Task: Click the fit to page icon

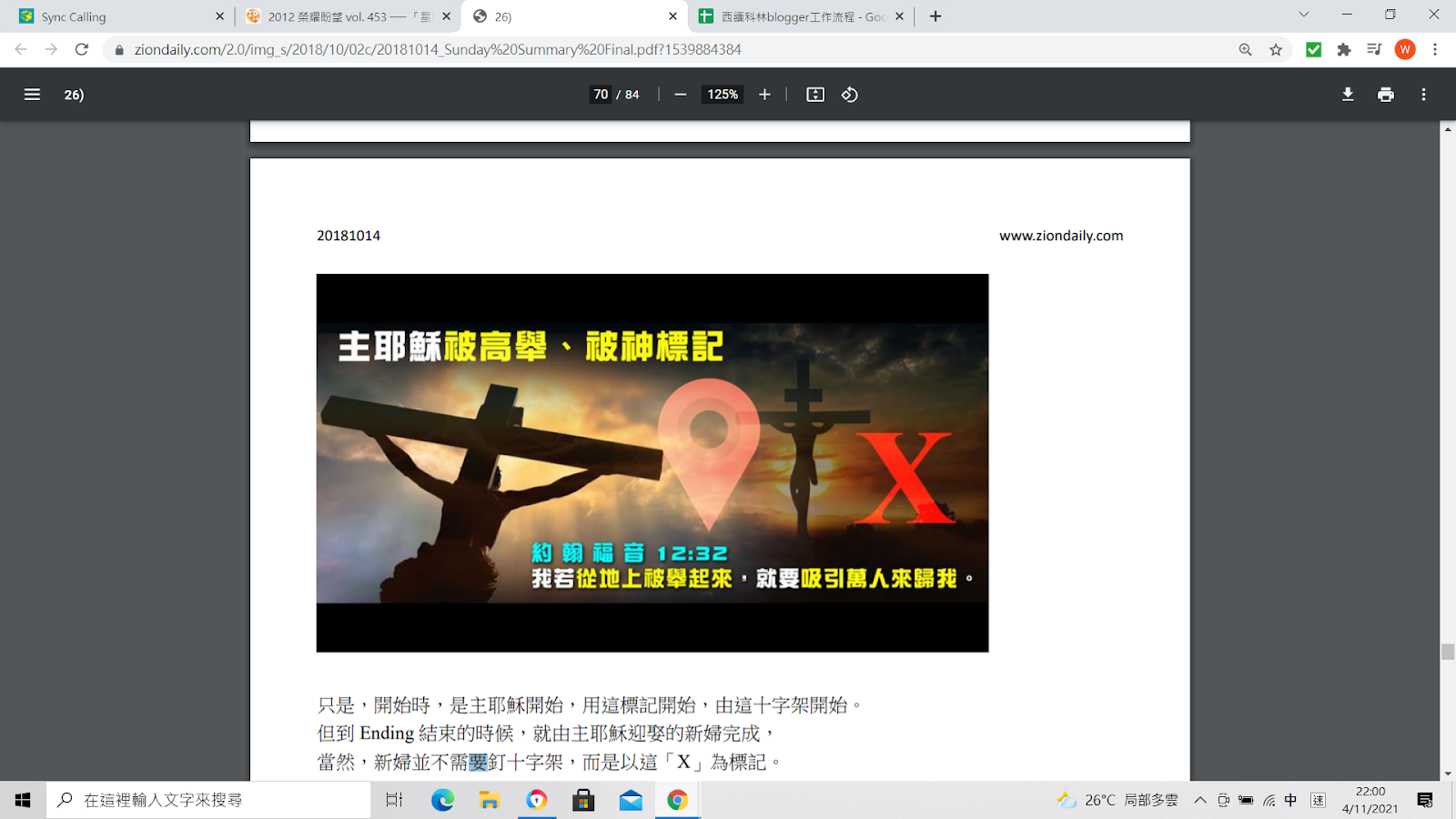Action: click(x=815, y=95)
